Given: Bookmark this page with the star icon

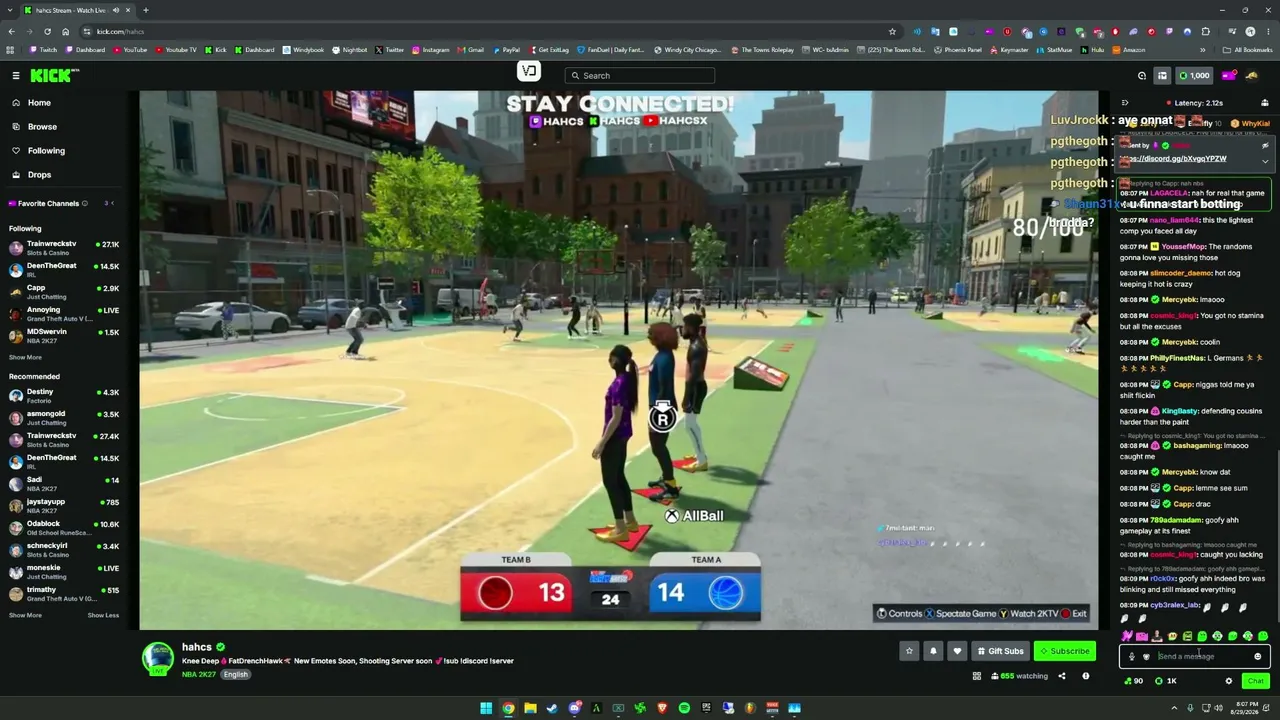Looking at the screenshot, I should click(892, 31).
